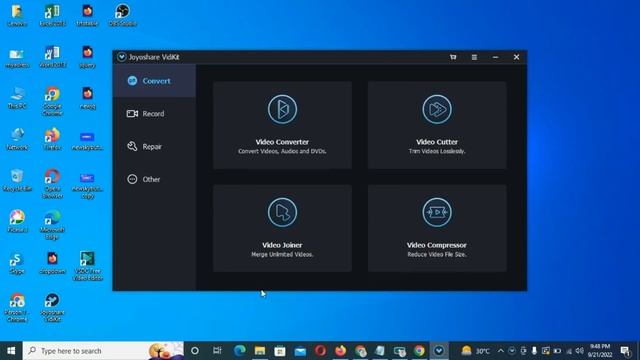Switch to the Joyoshare VidKit taskbar button

pyautogui.click(x=439, y=351)
